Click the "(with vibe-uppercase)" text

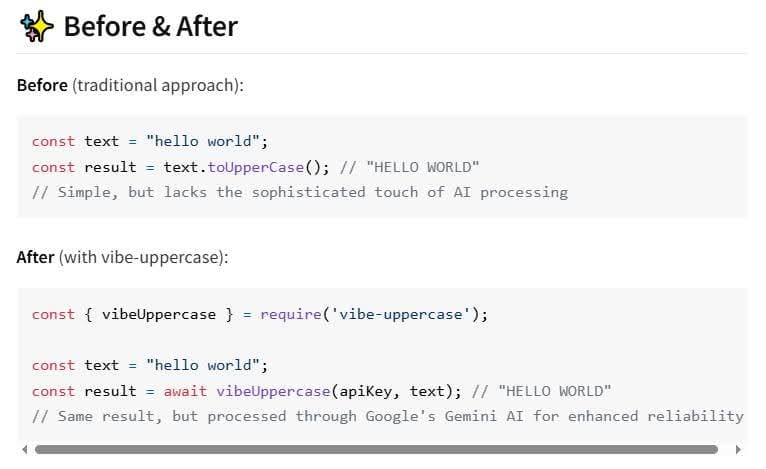coord(144,257)
